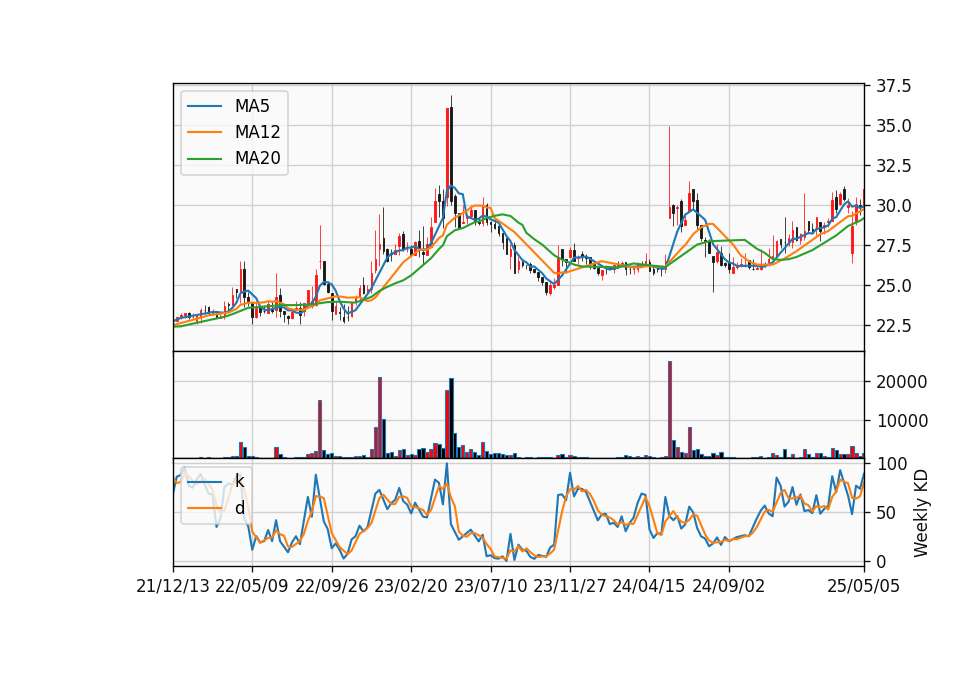Click the 20000 volume axis tick label

pos(902,382)
